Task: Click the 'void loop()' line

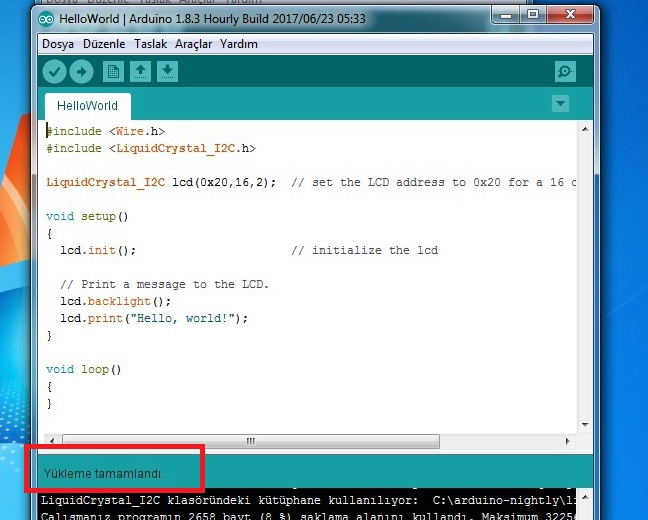Action: [84, 369]
